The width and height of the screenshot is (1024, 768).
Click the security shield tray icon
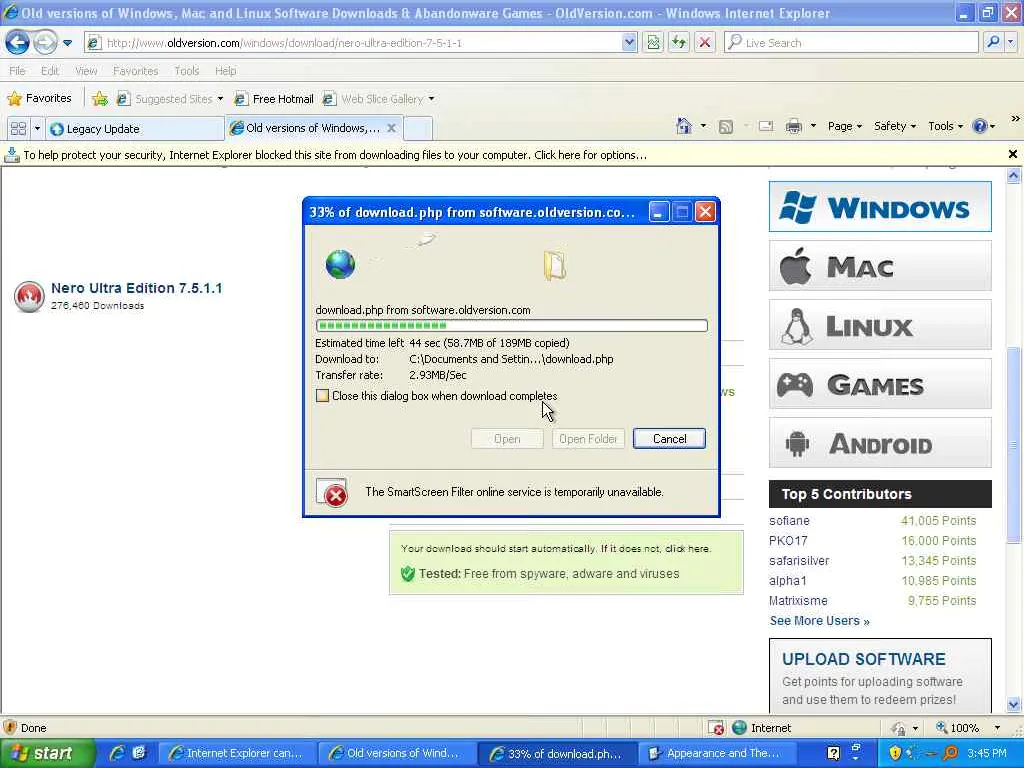click(x=895, y=753)
